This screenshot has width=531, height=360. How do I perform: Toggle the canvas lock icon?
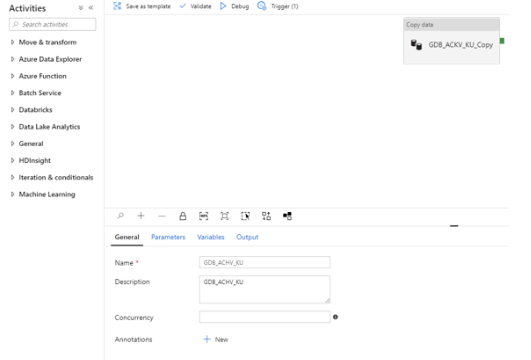click(x=183, y=216)
